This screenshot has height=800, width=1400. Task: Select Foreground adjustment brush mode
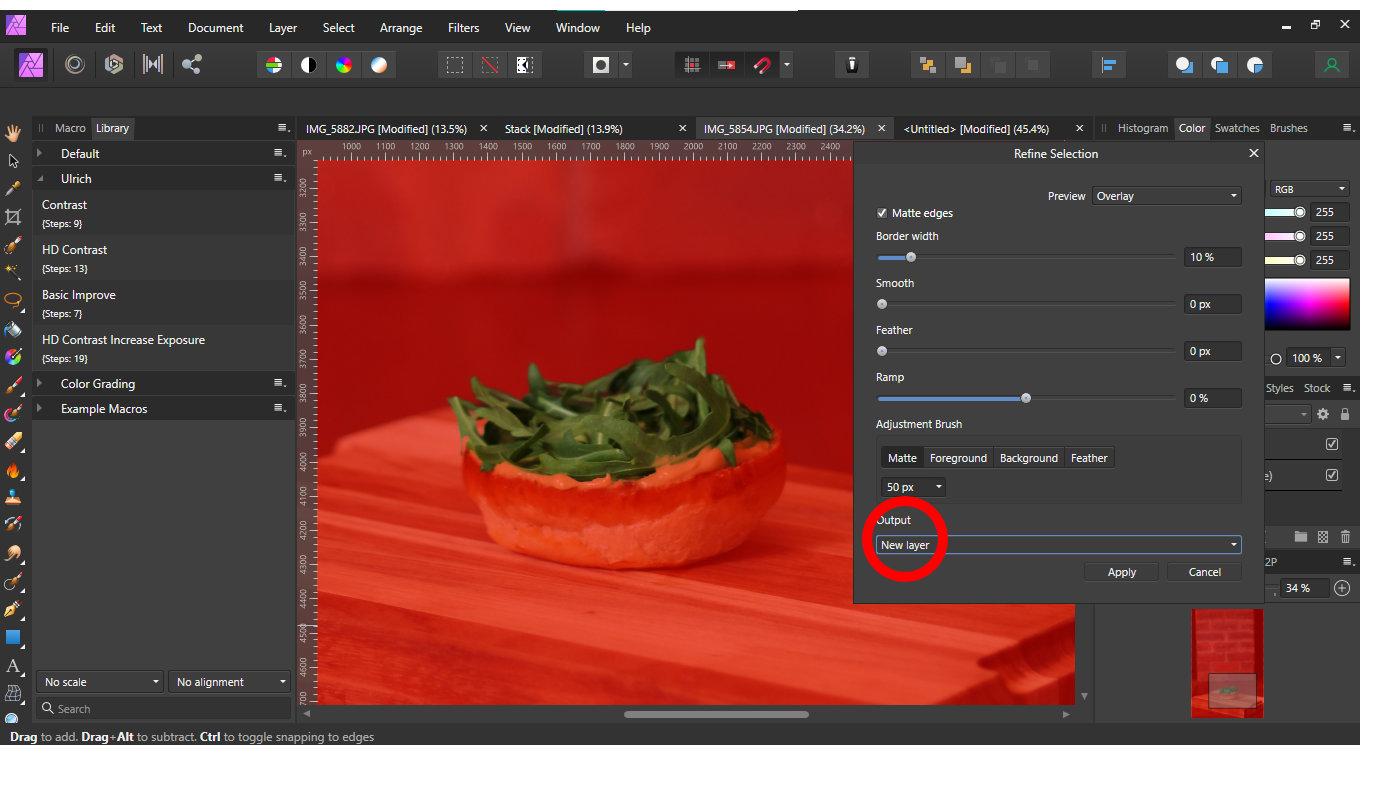[958, 458]
